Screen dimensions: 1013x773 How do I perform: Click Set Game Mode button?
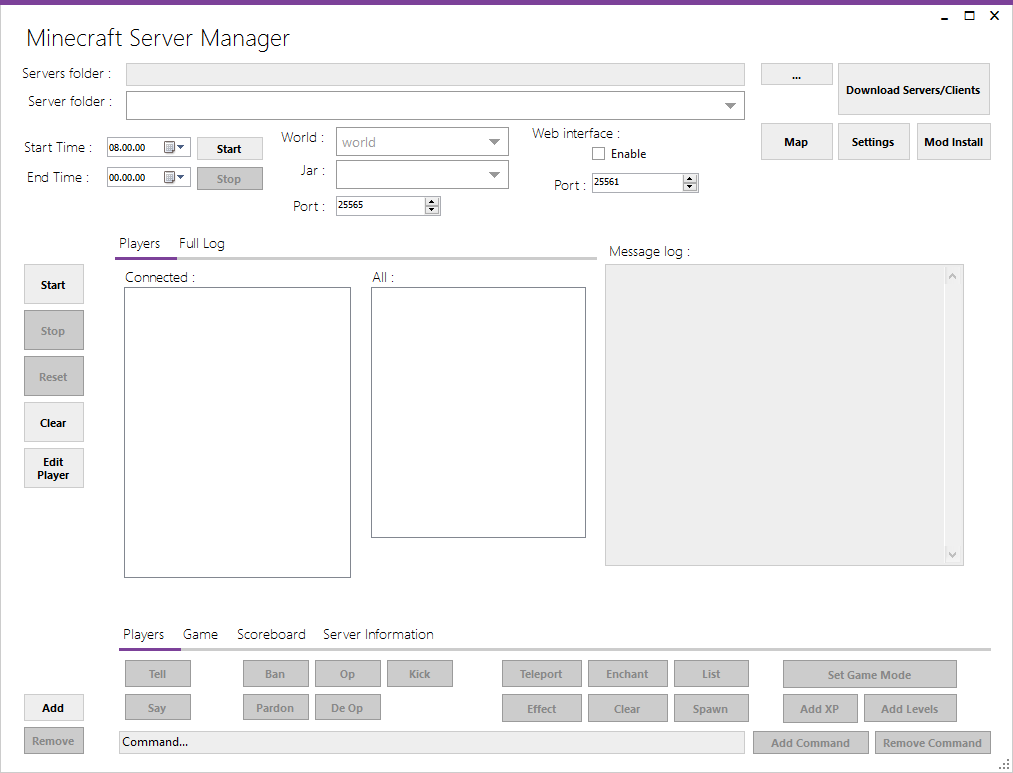870,674
